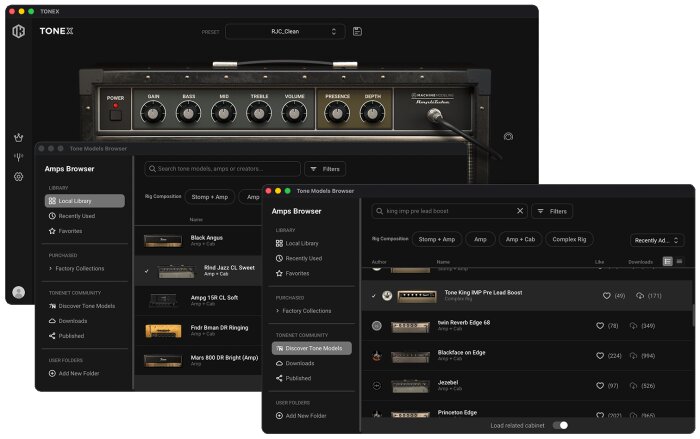Screen dimensions: 700x439
Task: Select Fndr Bman DR Ringing row
Action: [199, 331]
